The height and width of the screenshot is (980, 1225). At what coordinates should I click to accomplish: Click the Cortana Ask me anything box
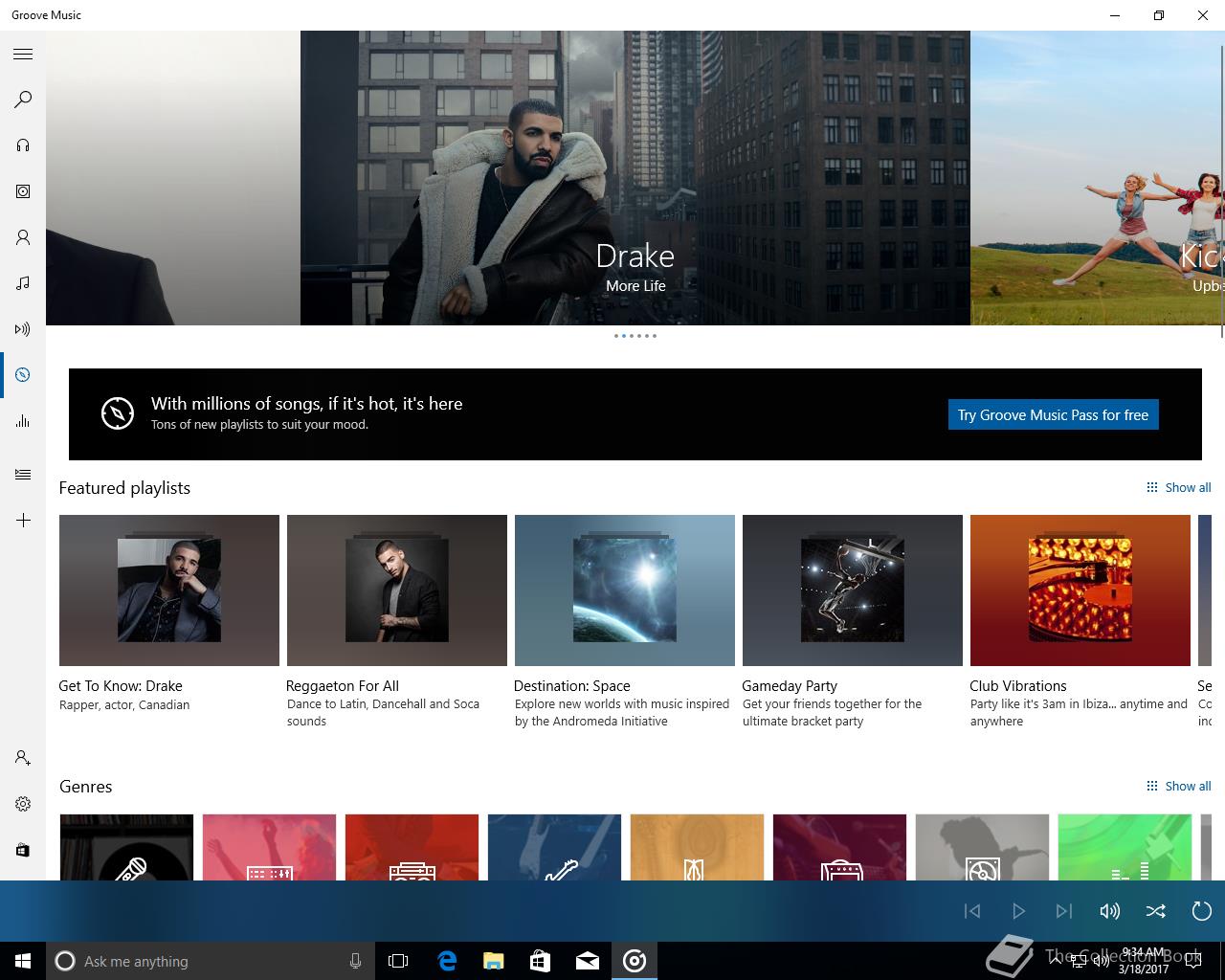(211, 961)
